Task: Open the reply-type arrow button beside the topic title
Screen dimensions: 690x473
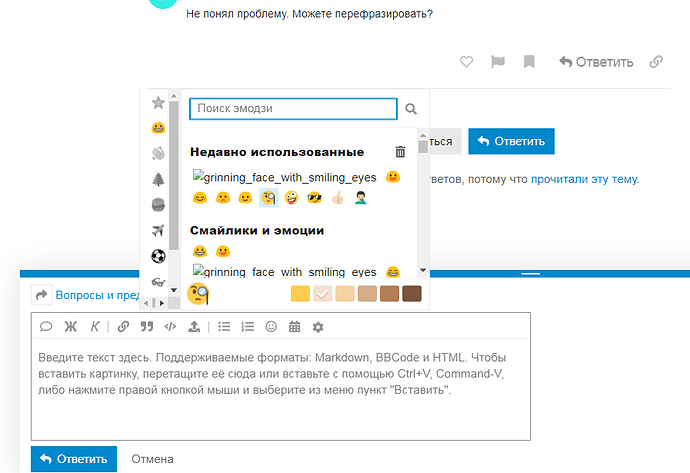Action: pyautogui.click(x=42, y=295)
